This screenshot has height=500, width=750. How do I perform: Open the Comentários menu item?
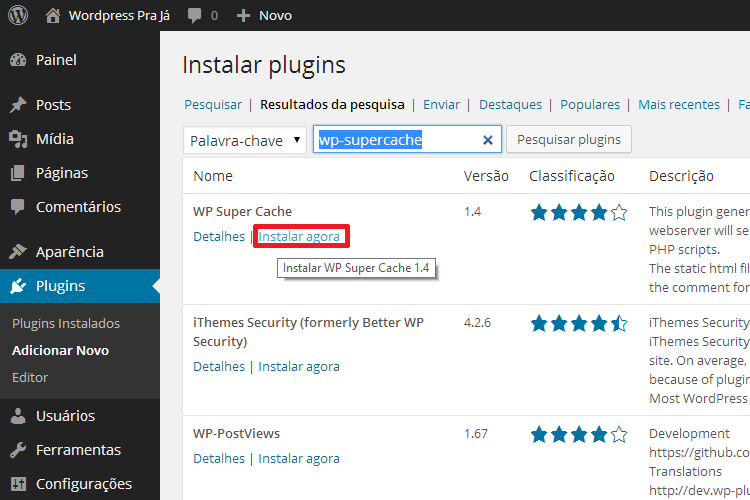(x=80, y=207)
